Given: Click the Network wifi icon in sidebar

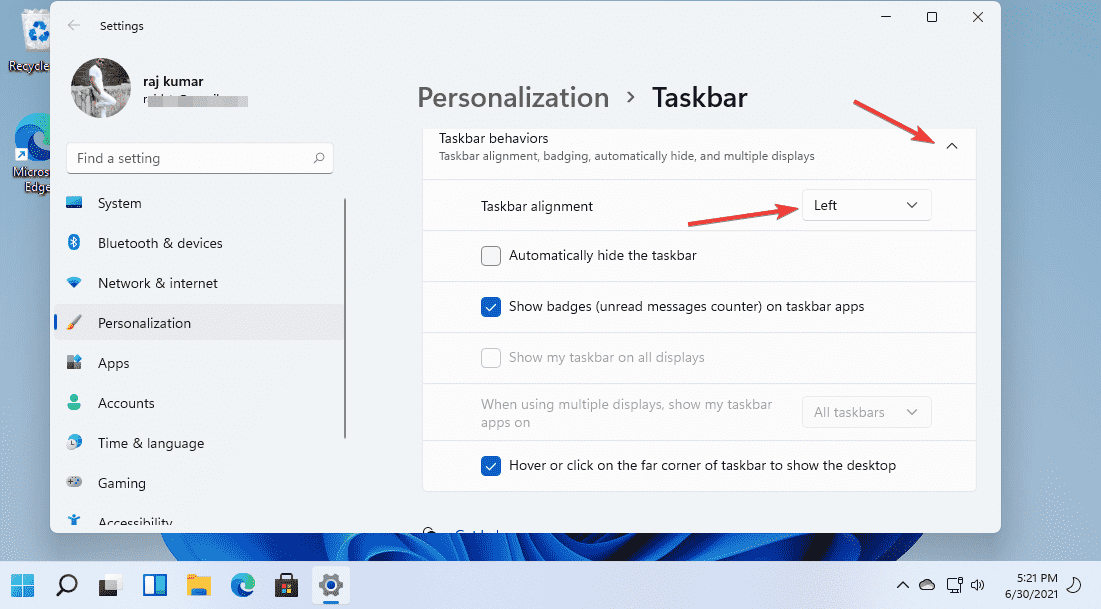Looking at the screenshot, I should click(74, 282).
